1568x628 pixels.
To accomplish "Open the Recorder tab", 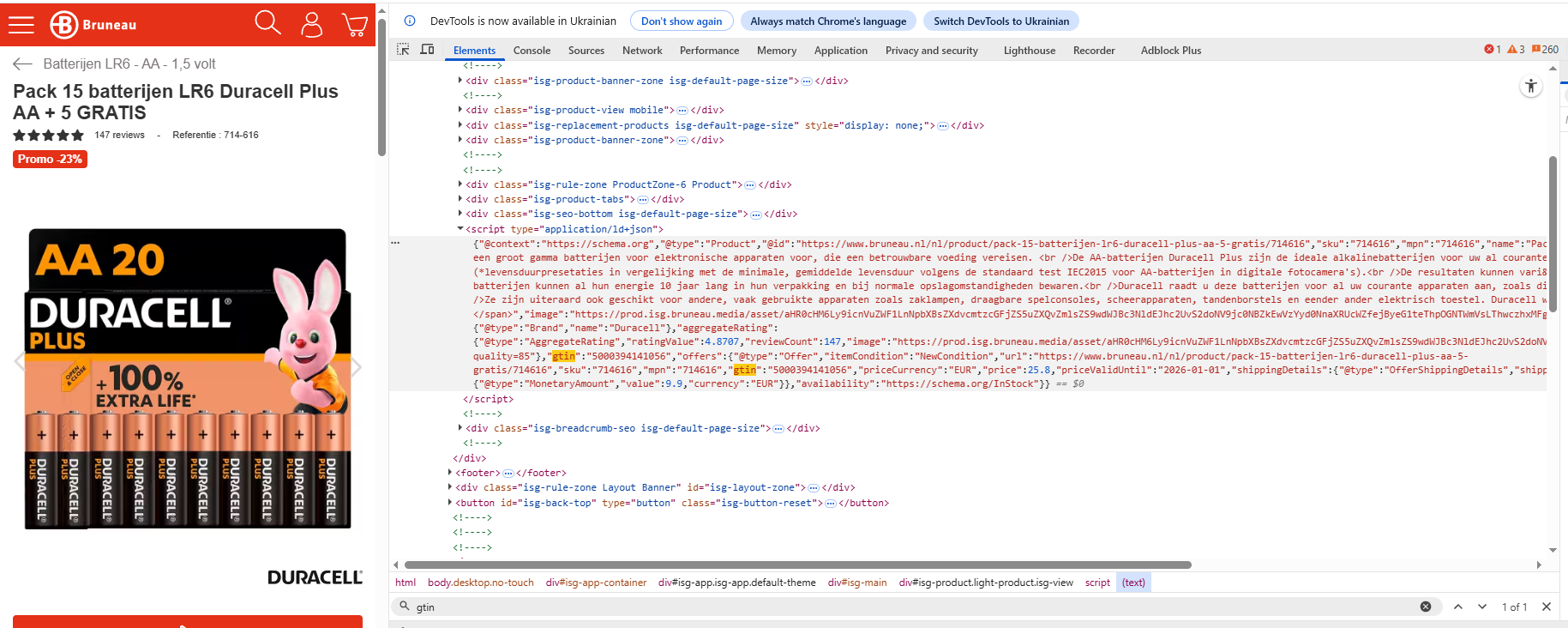I will (1094, 50).
